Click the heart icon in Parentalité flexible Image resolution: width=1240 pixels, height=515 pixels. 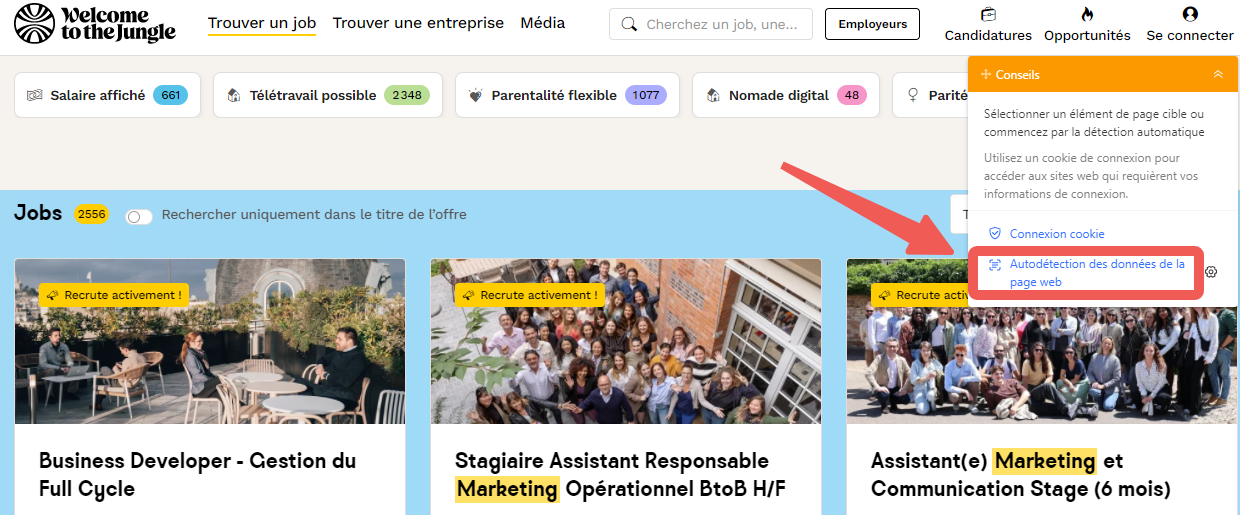click(x=475, y=95)
